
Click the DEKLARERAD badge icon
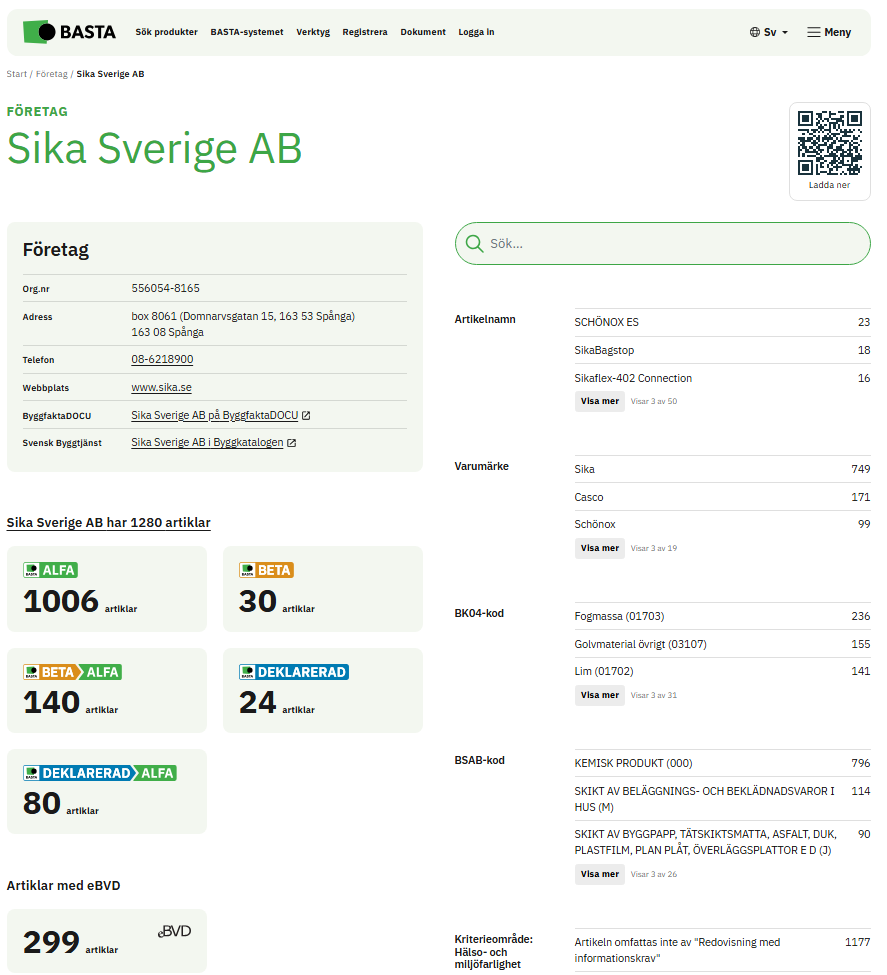click(x=294, y=672)
